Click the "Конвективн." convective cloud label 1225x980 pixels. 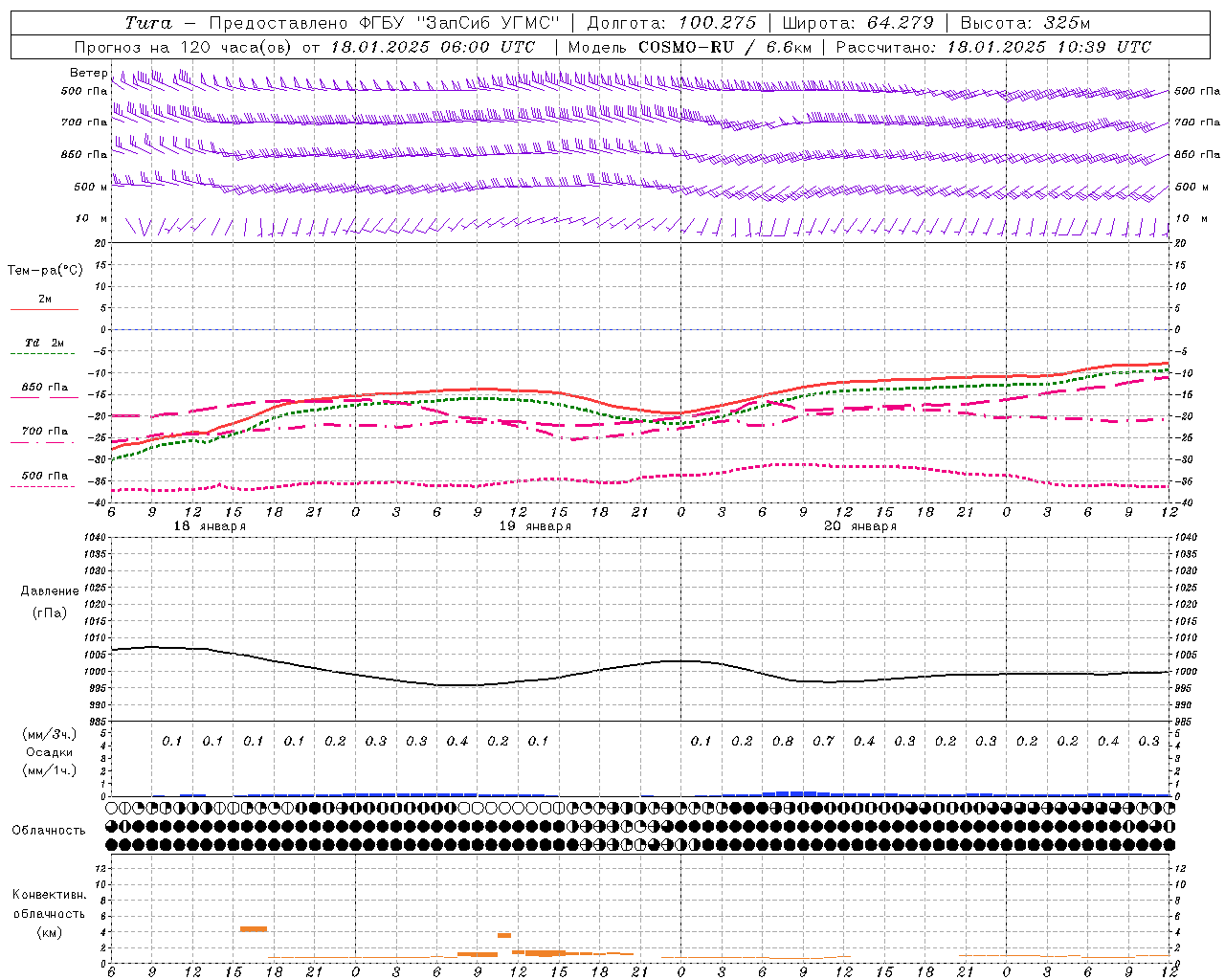(50, 895)
